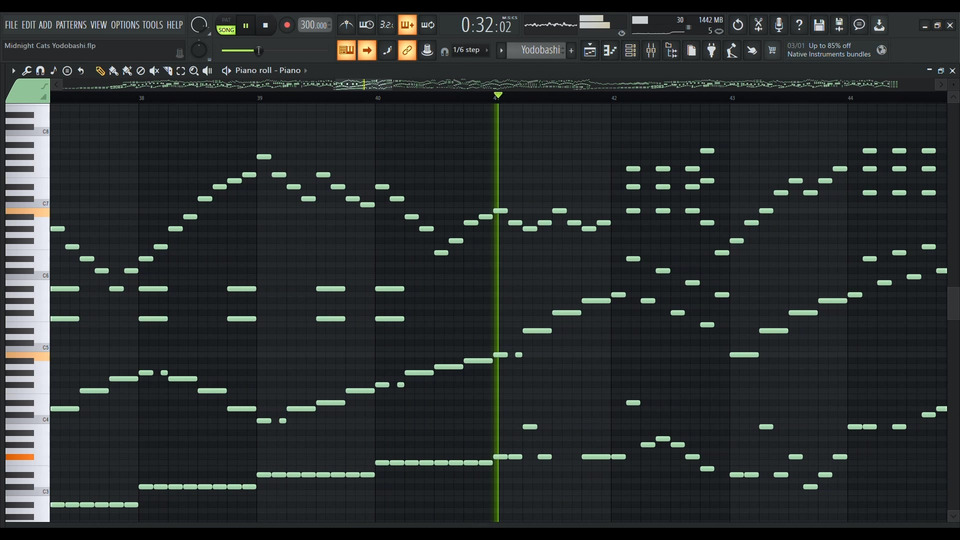
Task: Toggle multilink to controllers button
Action: (x=427, y=50)
